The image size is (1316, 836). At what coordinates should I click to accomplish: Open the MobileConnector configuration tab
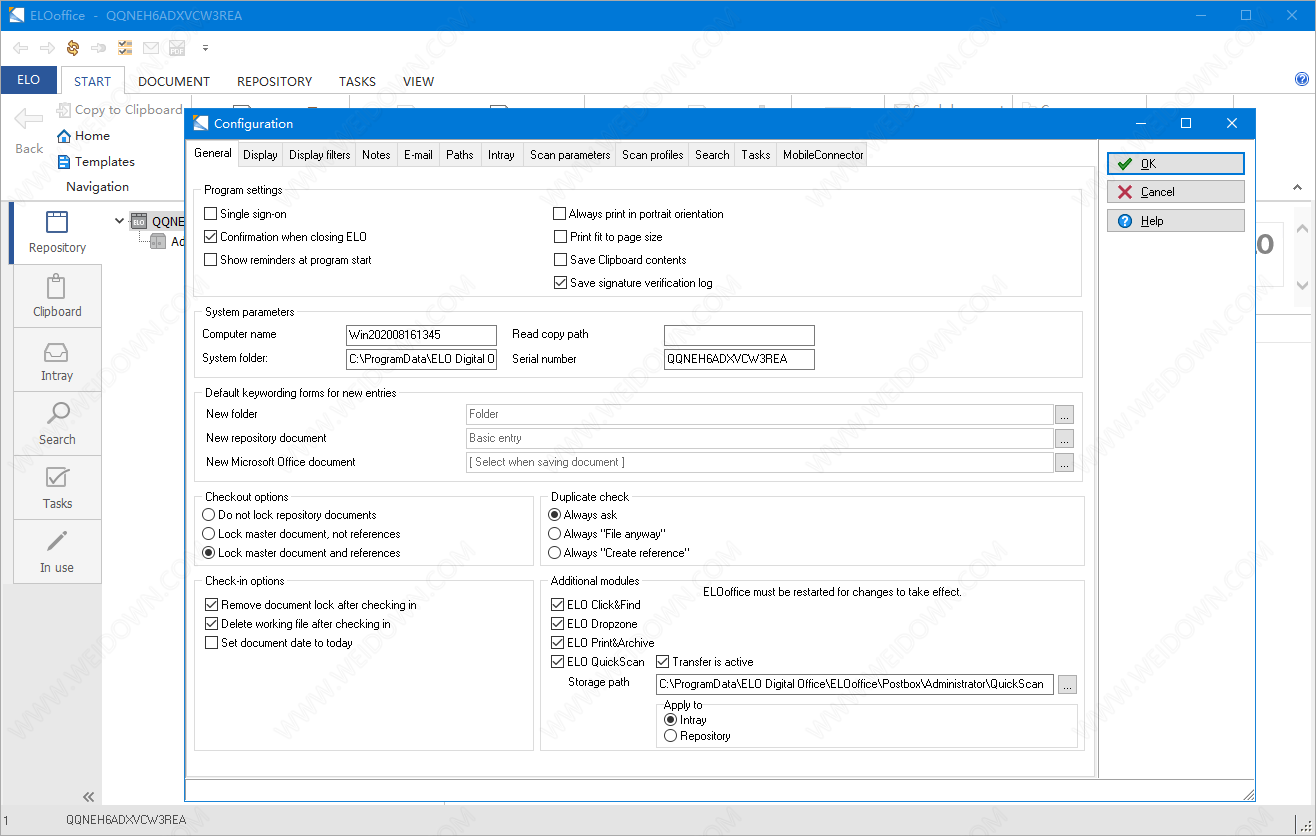click(822, 155)
